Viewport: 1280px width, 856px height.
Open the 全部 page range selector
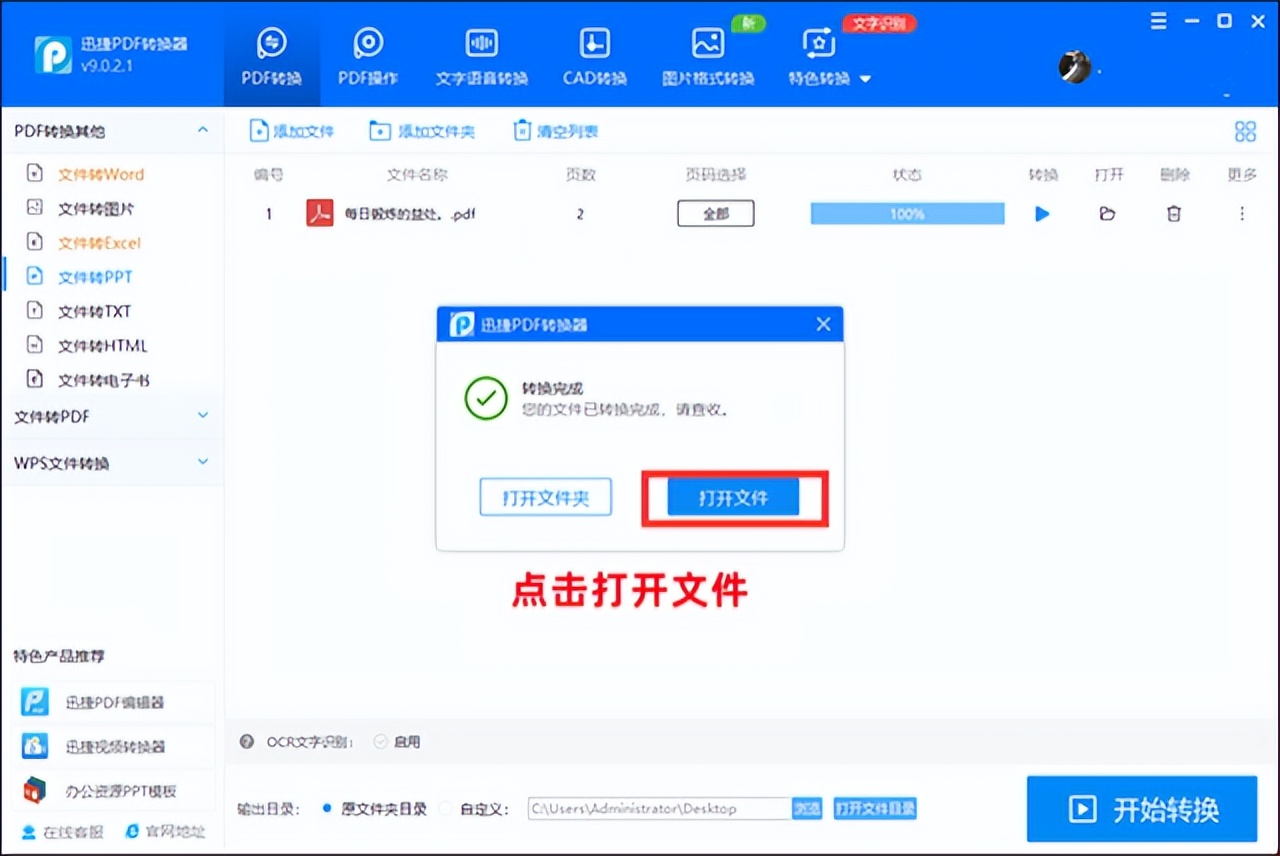pos(716,214)
